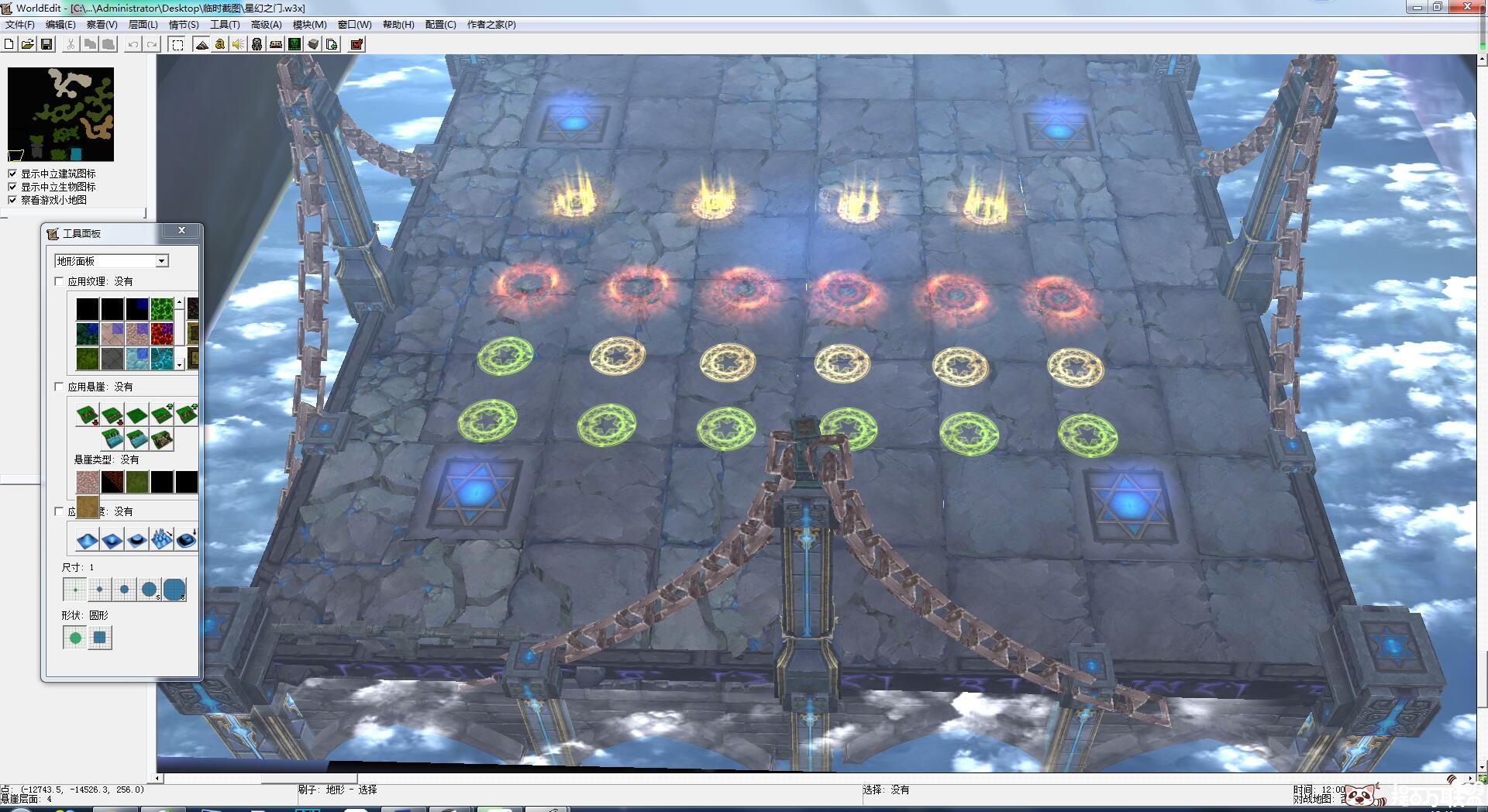This screenshot has width=1488, height=812.
Task: Open the Trigger Editor letter 'a' icon
Action: click(220, 44)
